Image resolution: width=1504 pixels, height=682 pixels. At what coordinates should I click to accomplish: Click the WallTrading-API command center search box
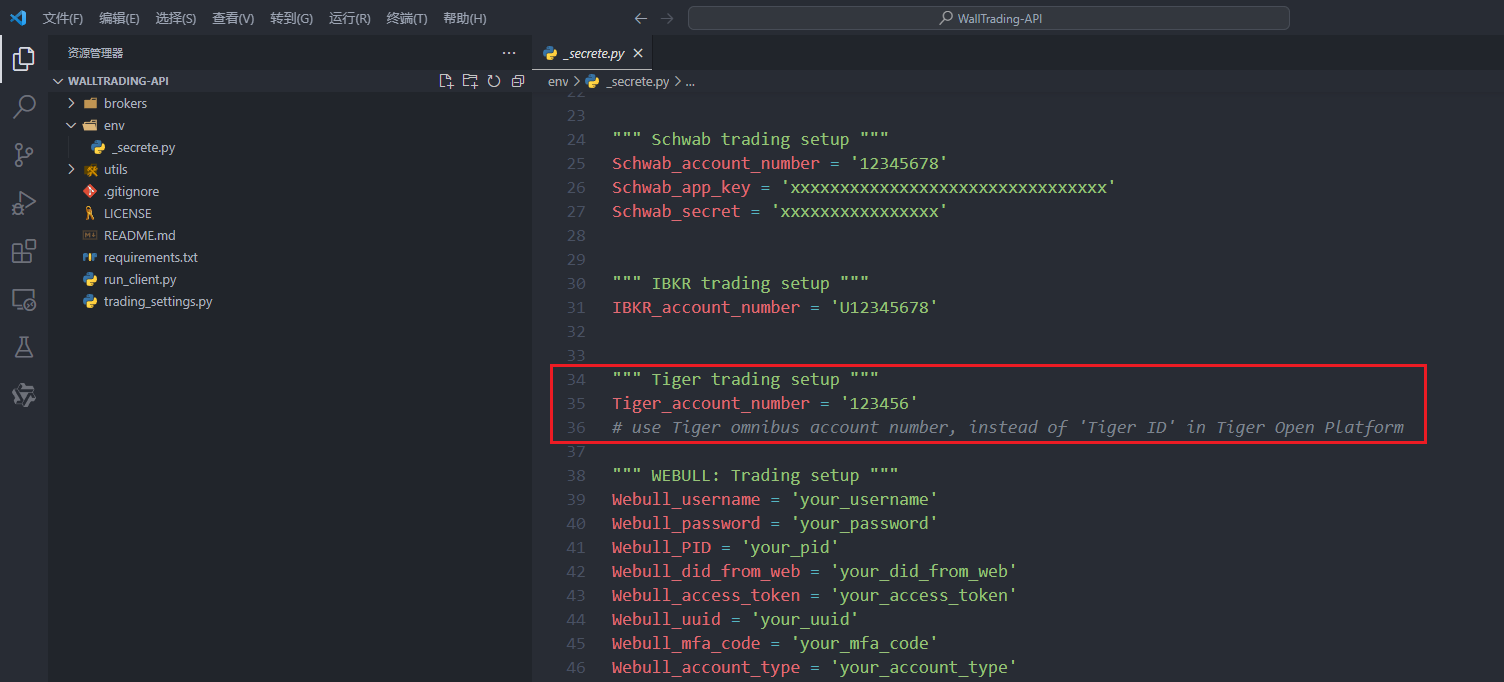(988, 18)
